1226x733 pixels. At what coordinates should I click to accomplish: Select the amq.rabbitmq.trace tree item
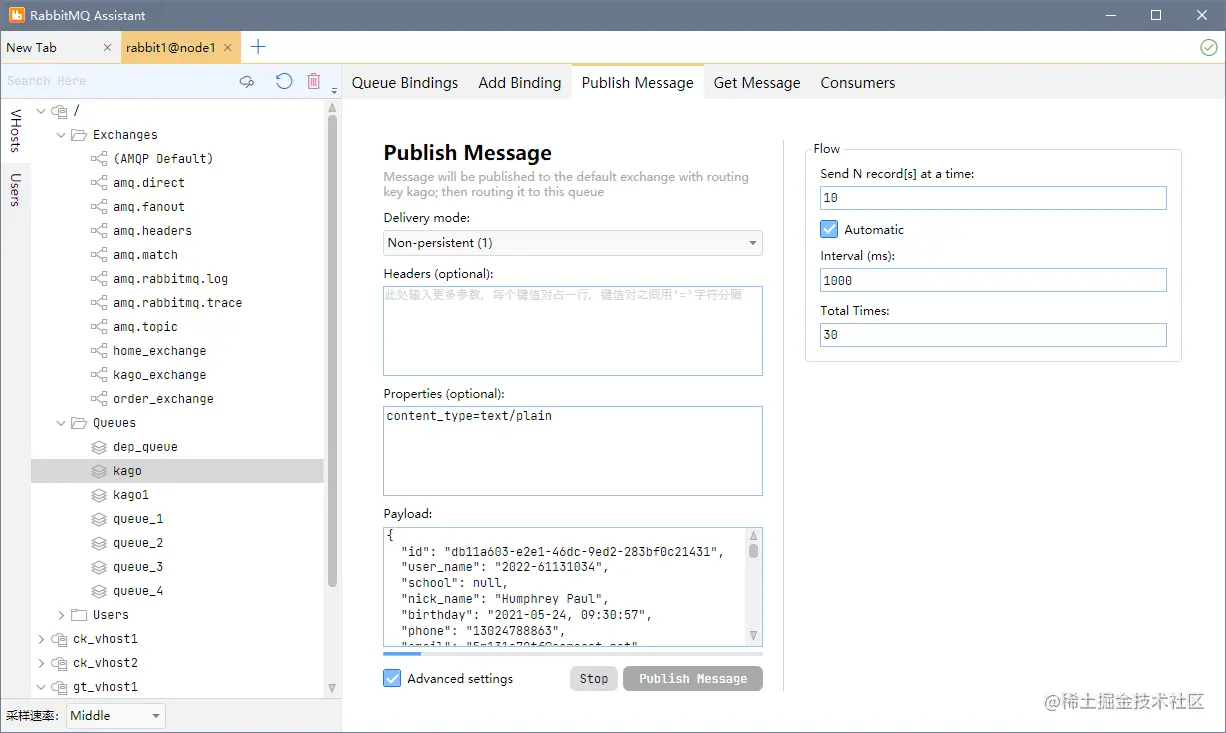(x=177, y=303)
